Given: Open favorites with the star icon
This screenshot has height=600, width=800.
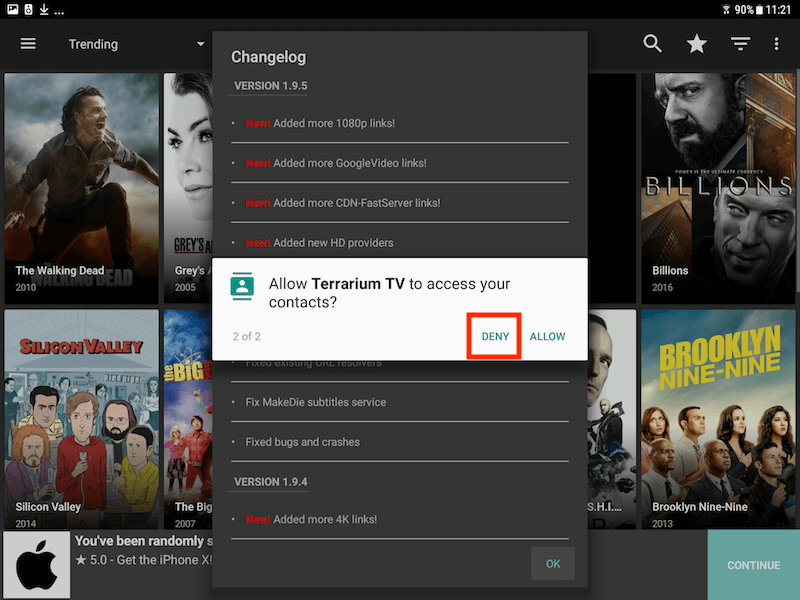Looking at the screenshot, I should [696, 44].
